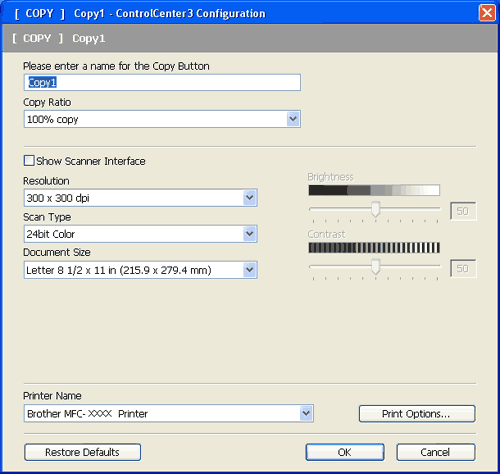Expand the Document Size dropdown arrow
Screen dimensions: 500x474
[250, 270]
